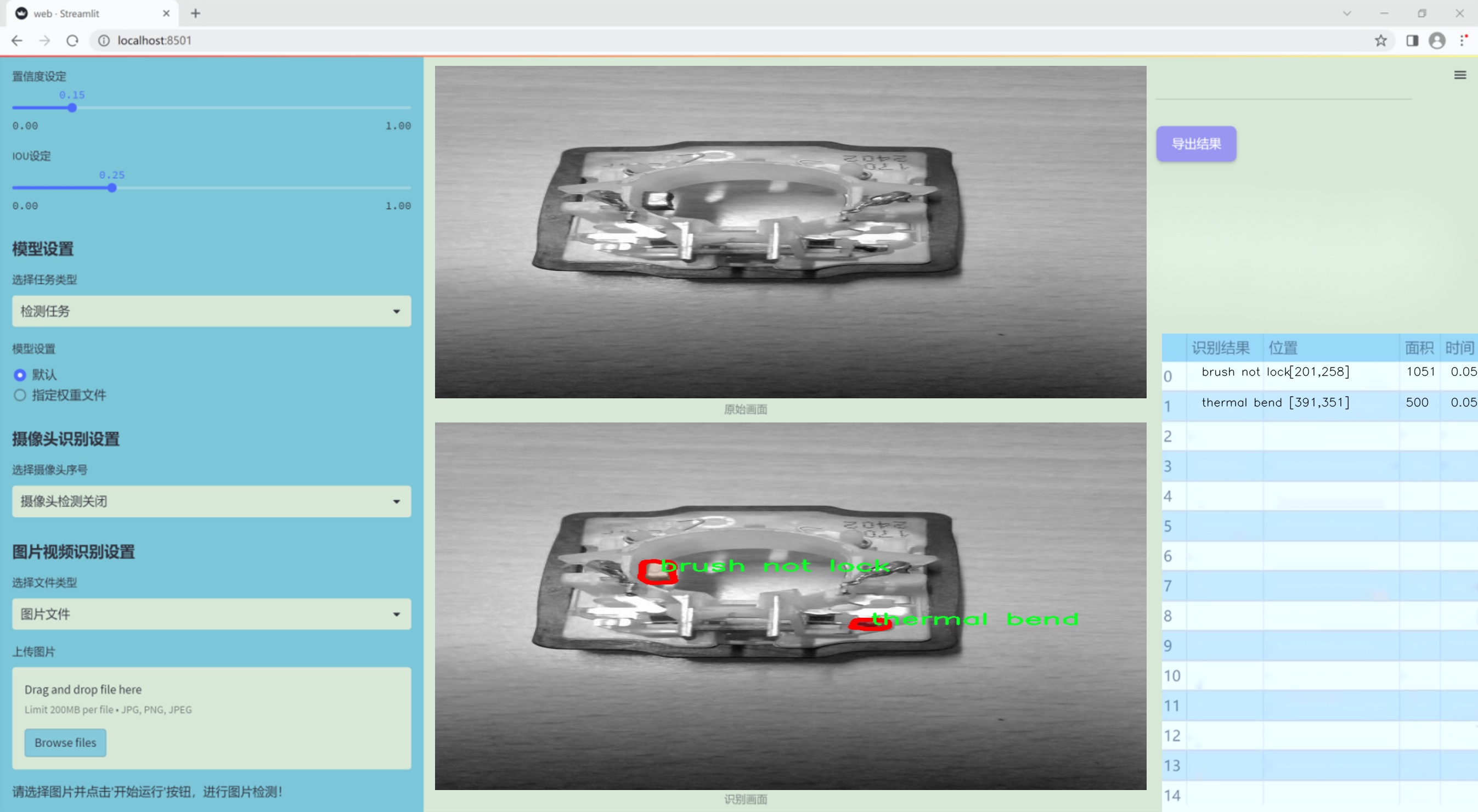Image resolution: width=1478 pixels, height=812 pixels.
Task: Select the 指定权重文件 radio option
Action: tap(20, 395)
